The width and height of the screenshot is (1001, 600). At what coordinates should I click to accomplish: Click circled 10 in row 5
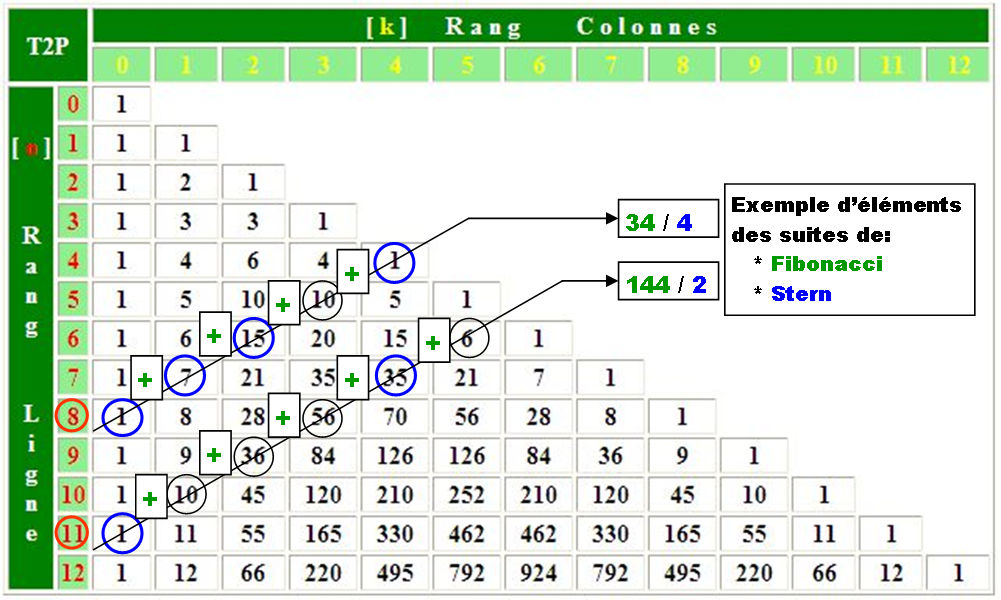point(322,299)
